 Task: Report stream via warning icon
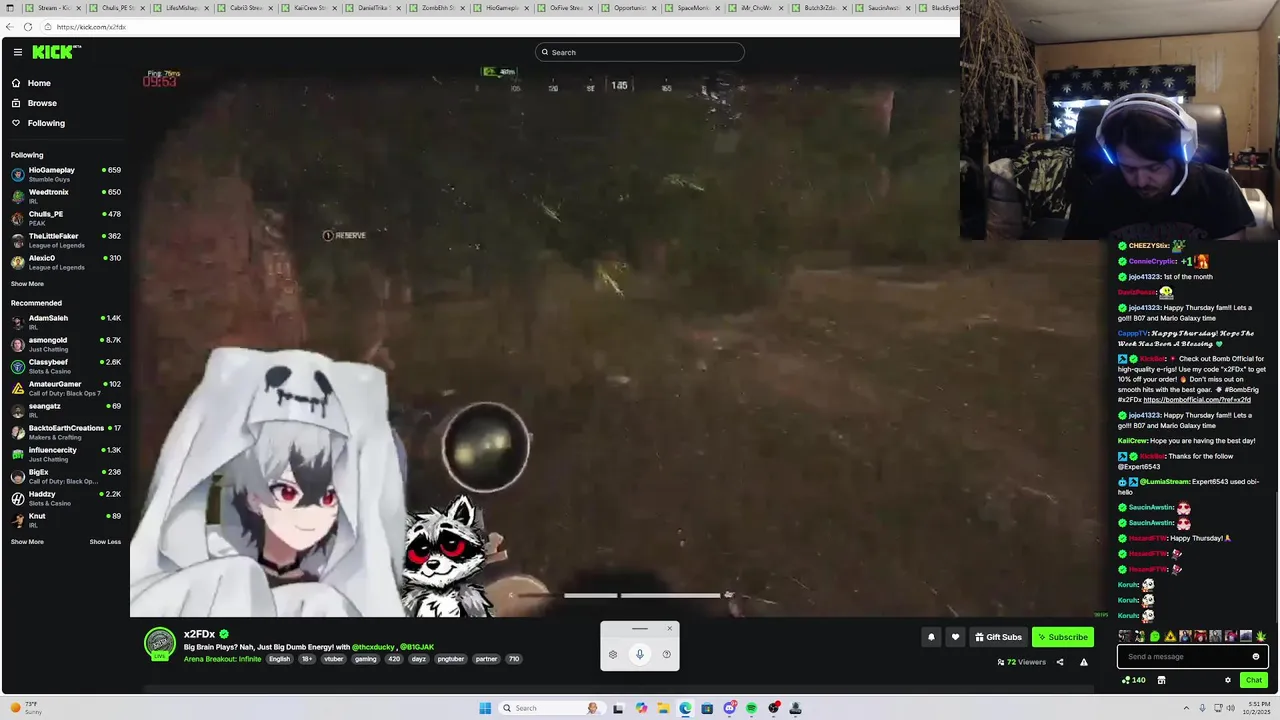pos(1083,662)
